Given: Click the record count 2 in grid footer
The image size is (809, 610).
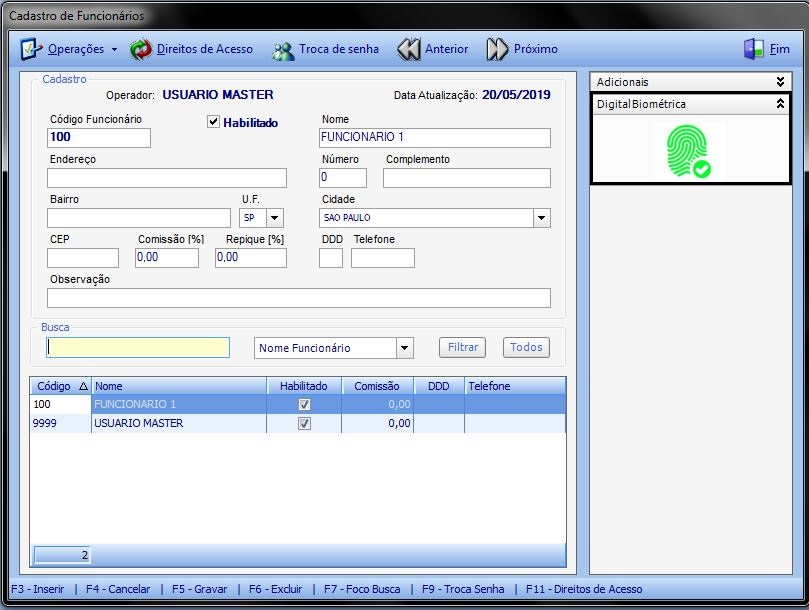Looking at the screenshot, I should coord(62,555).
